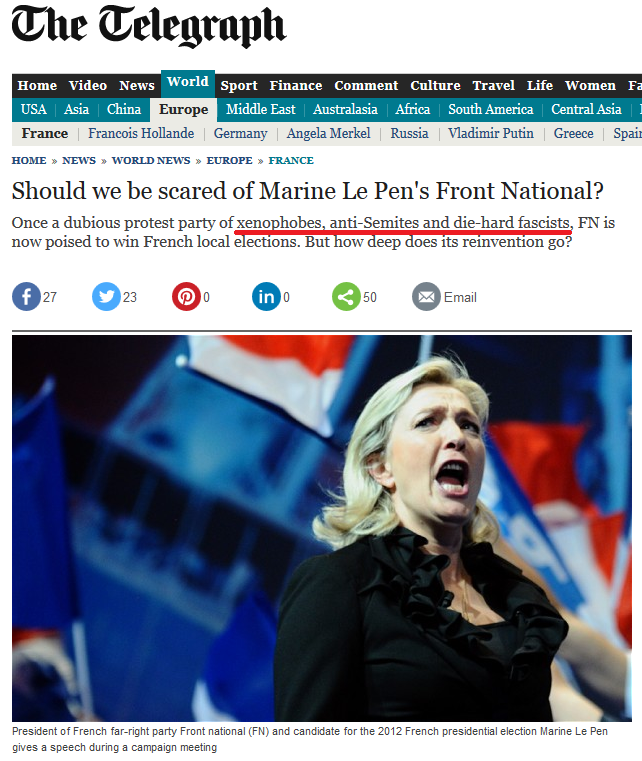Open the Comment section
The image size is (642, 761).
(x=366, y=85)
